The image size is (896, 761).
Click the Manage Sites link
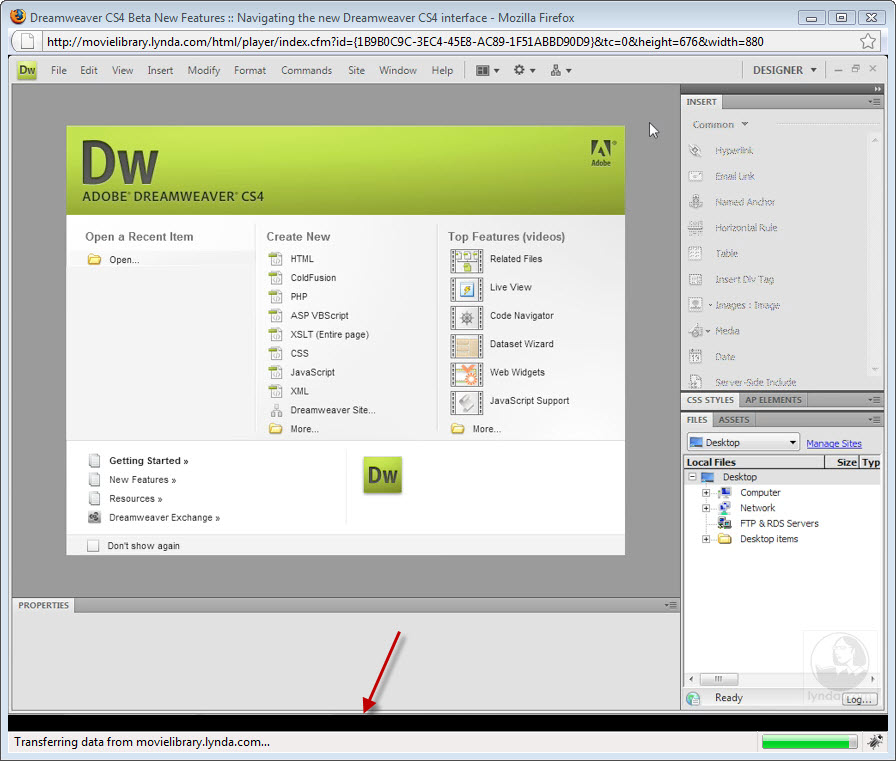(834, 443)
